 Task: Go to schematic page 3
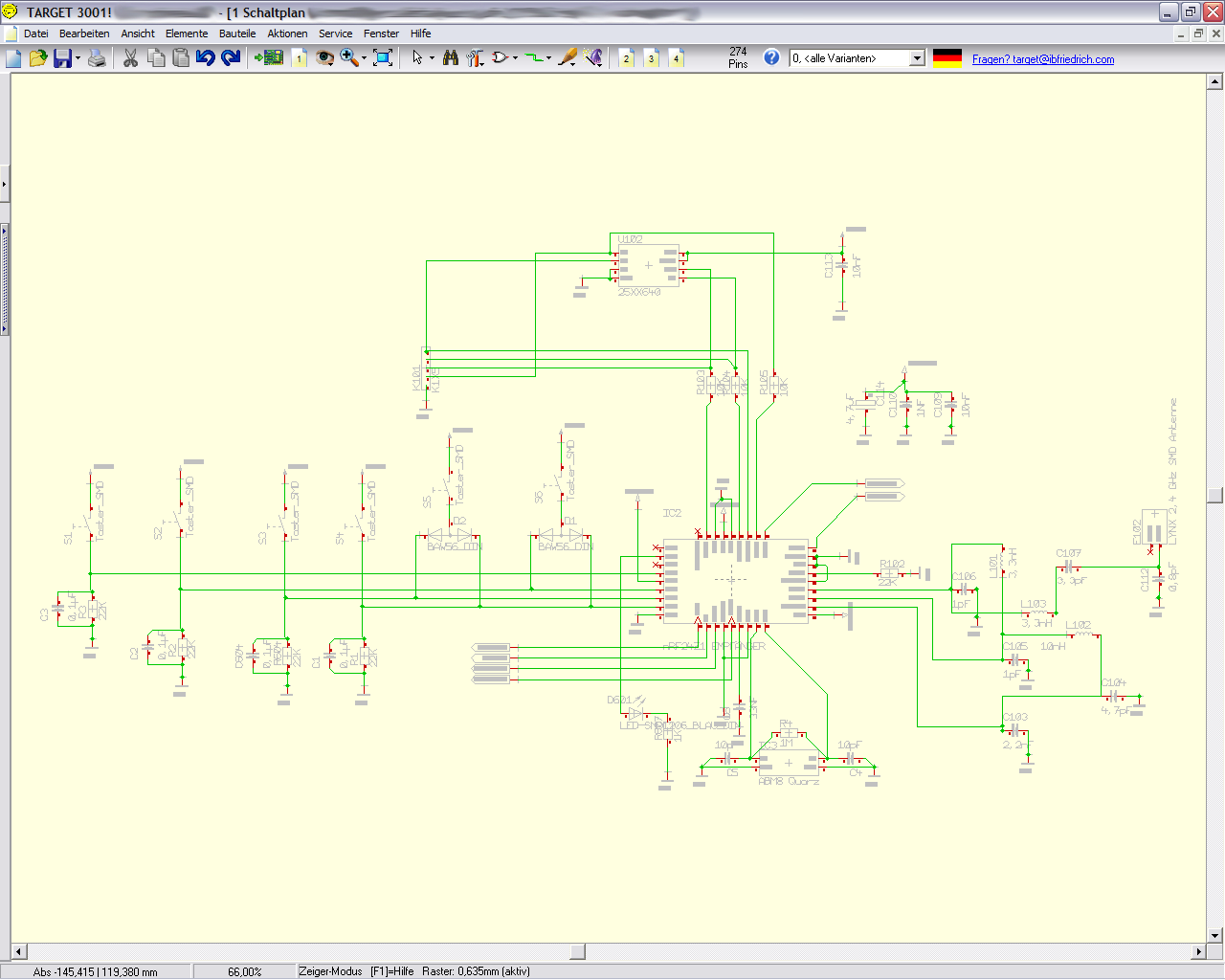[652, 58]
